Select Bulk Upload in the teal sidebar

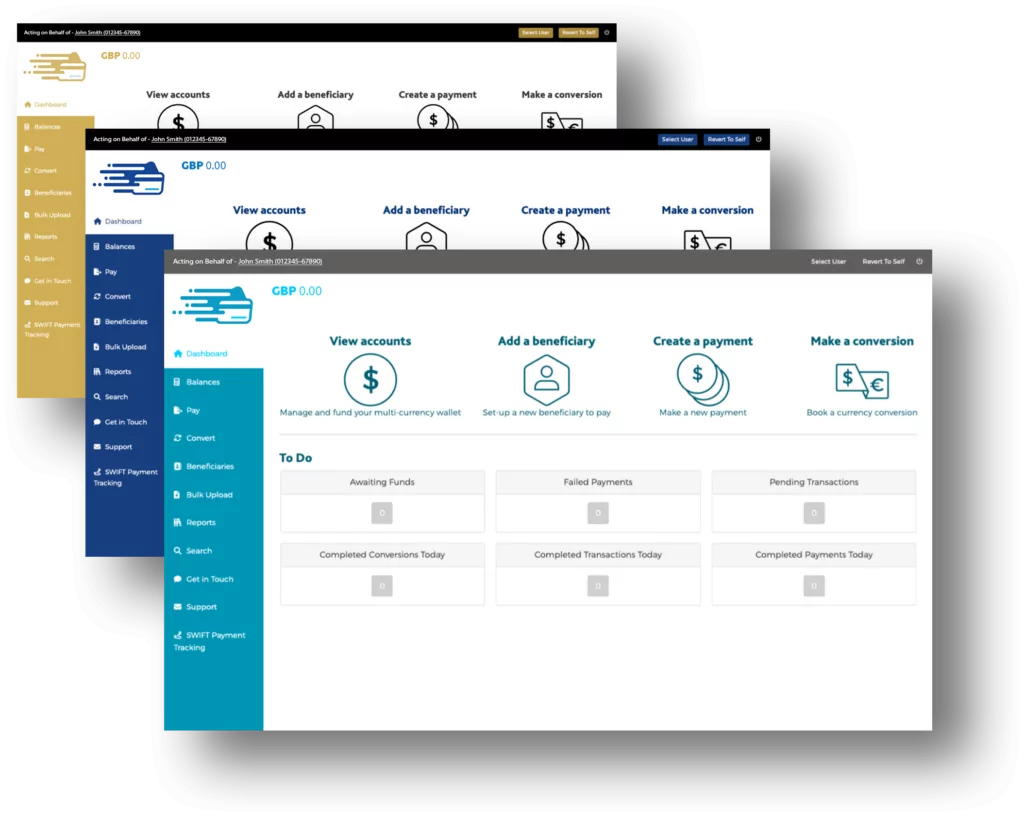click(209, 495)
